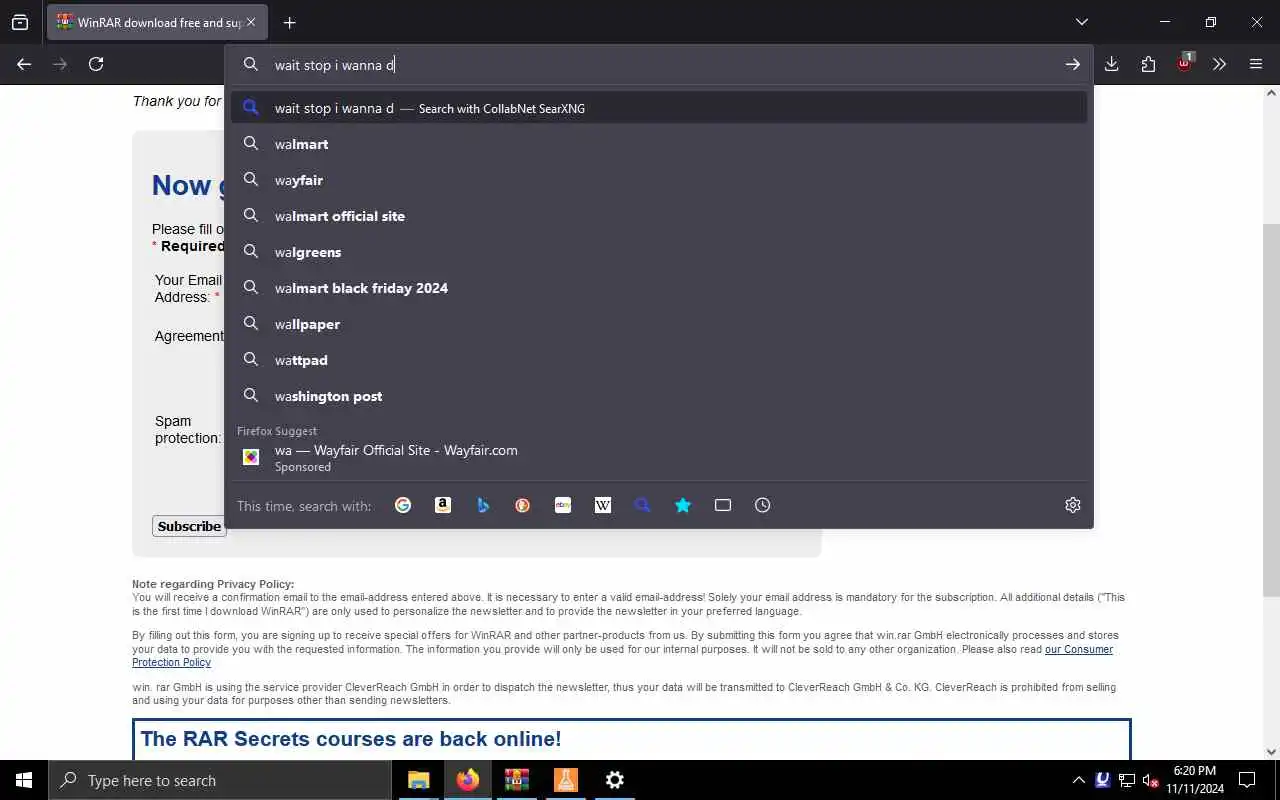This screenshot has width=1280, height=800.
Task: Open search settings gear icon
Action: pos(1073,505)
